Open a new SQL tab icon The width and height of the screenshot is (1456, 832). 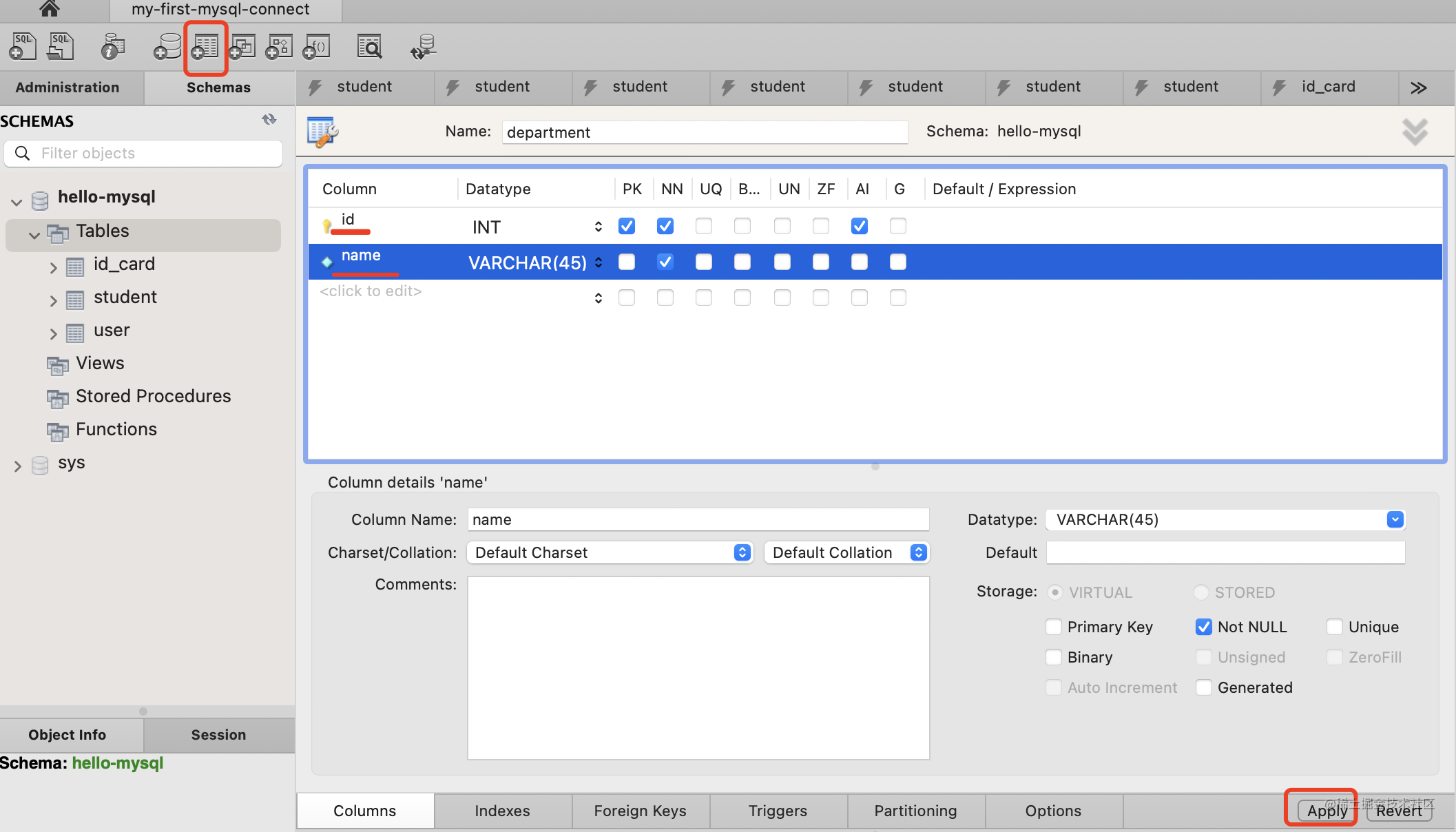click(23, 47)
